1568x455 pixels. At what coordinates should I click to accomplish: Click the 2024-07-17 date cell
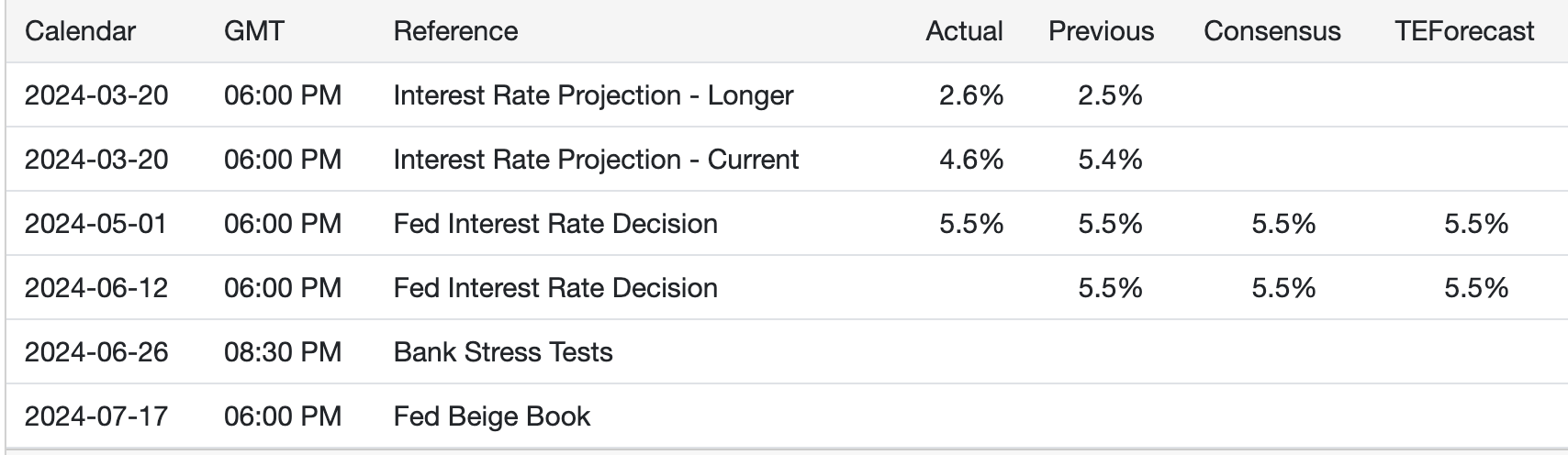pos(96,416)
